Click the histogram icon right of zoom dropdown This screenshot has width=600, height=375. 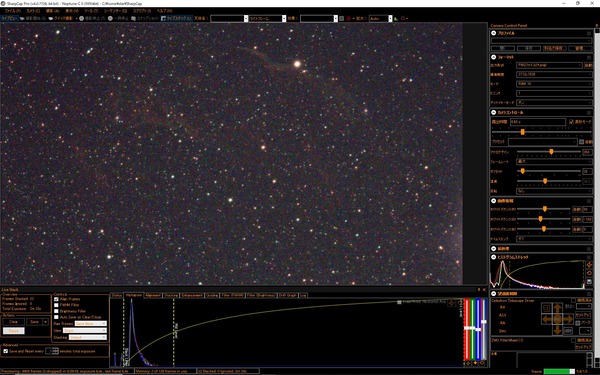click(x=396, y=18)
